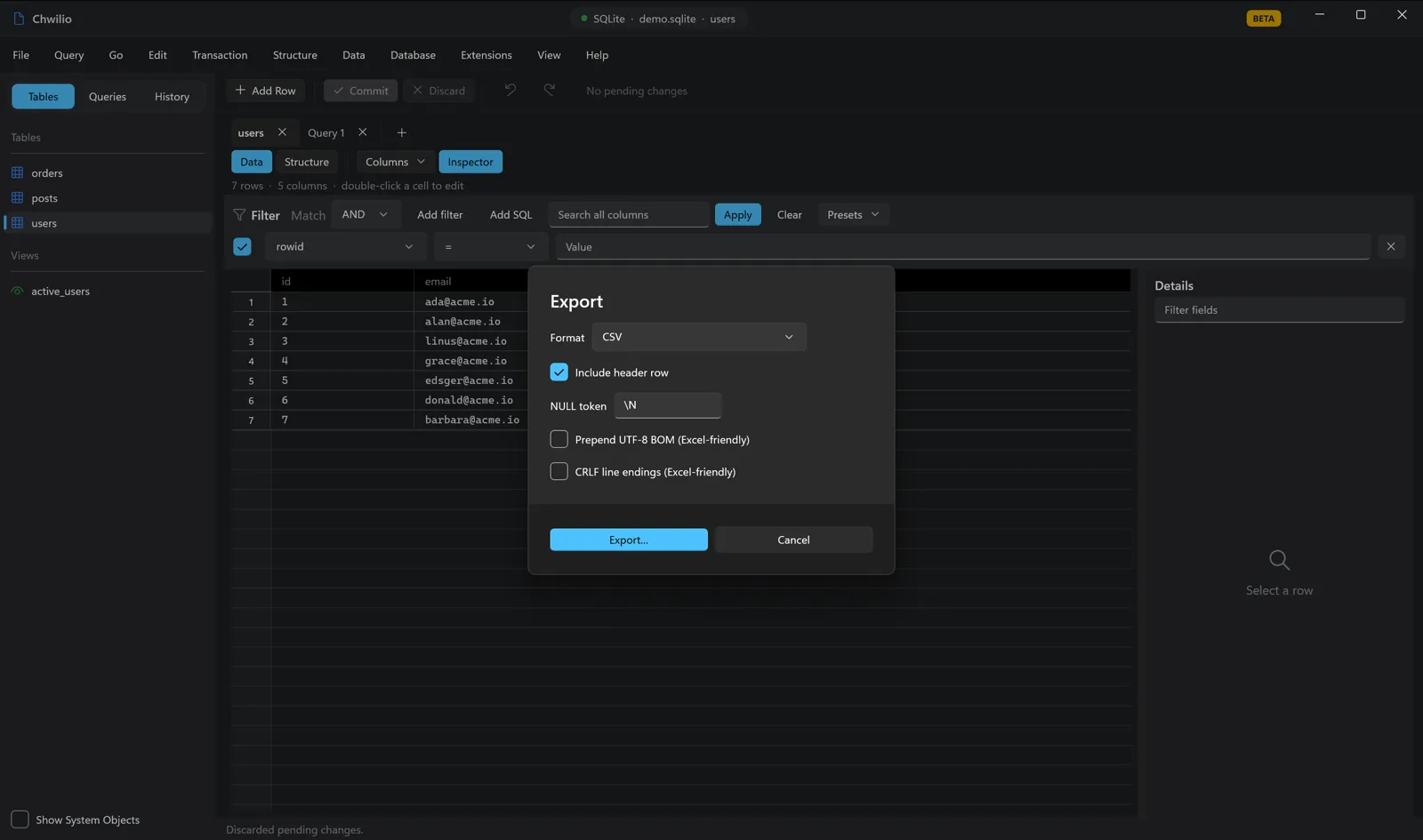Click the Add filter button
The image size is (1423, 840).
coord(439,214)
